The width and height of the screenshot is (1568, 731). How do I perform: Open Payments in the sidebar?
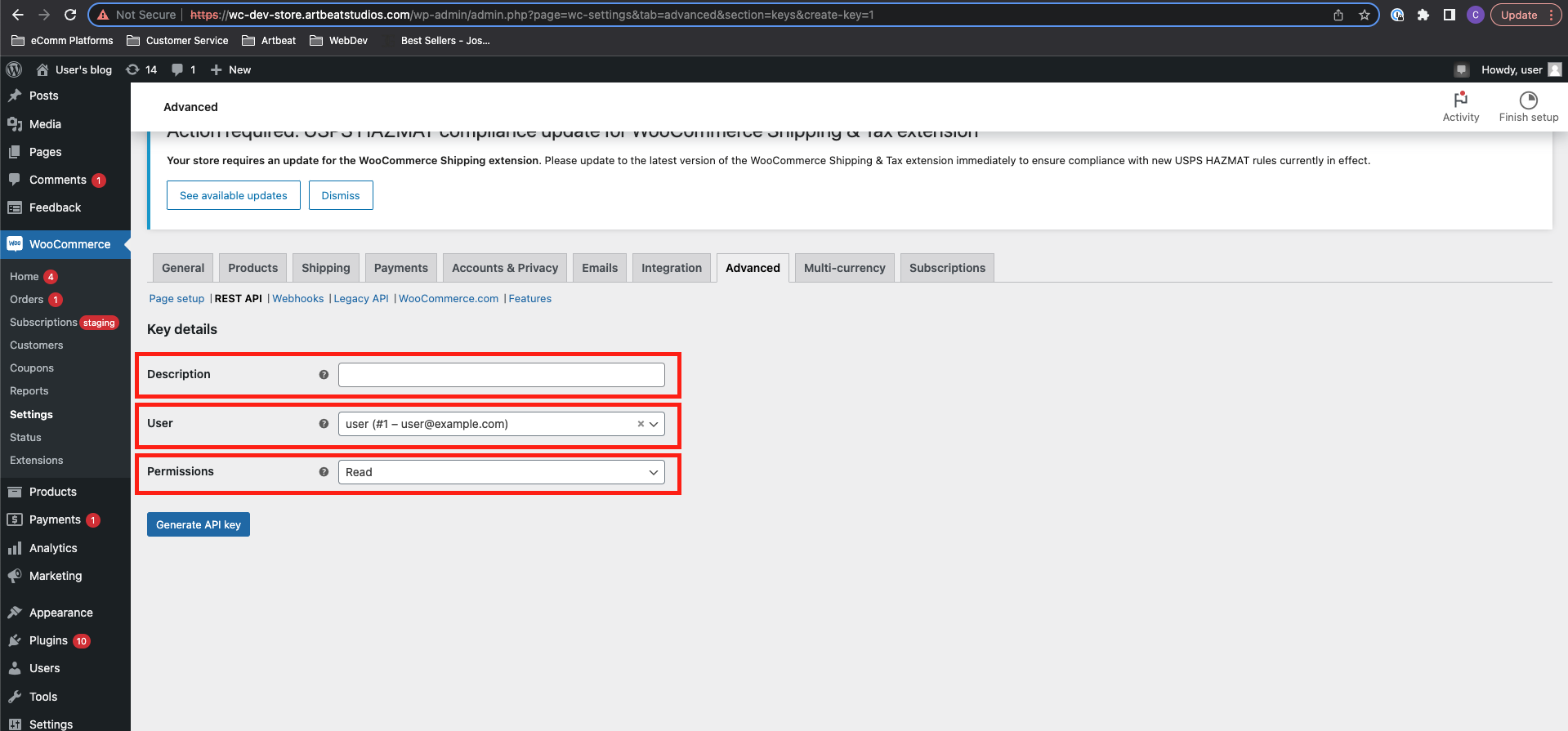[x=65, y=519]
